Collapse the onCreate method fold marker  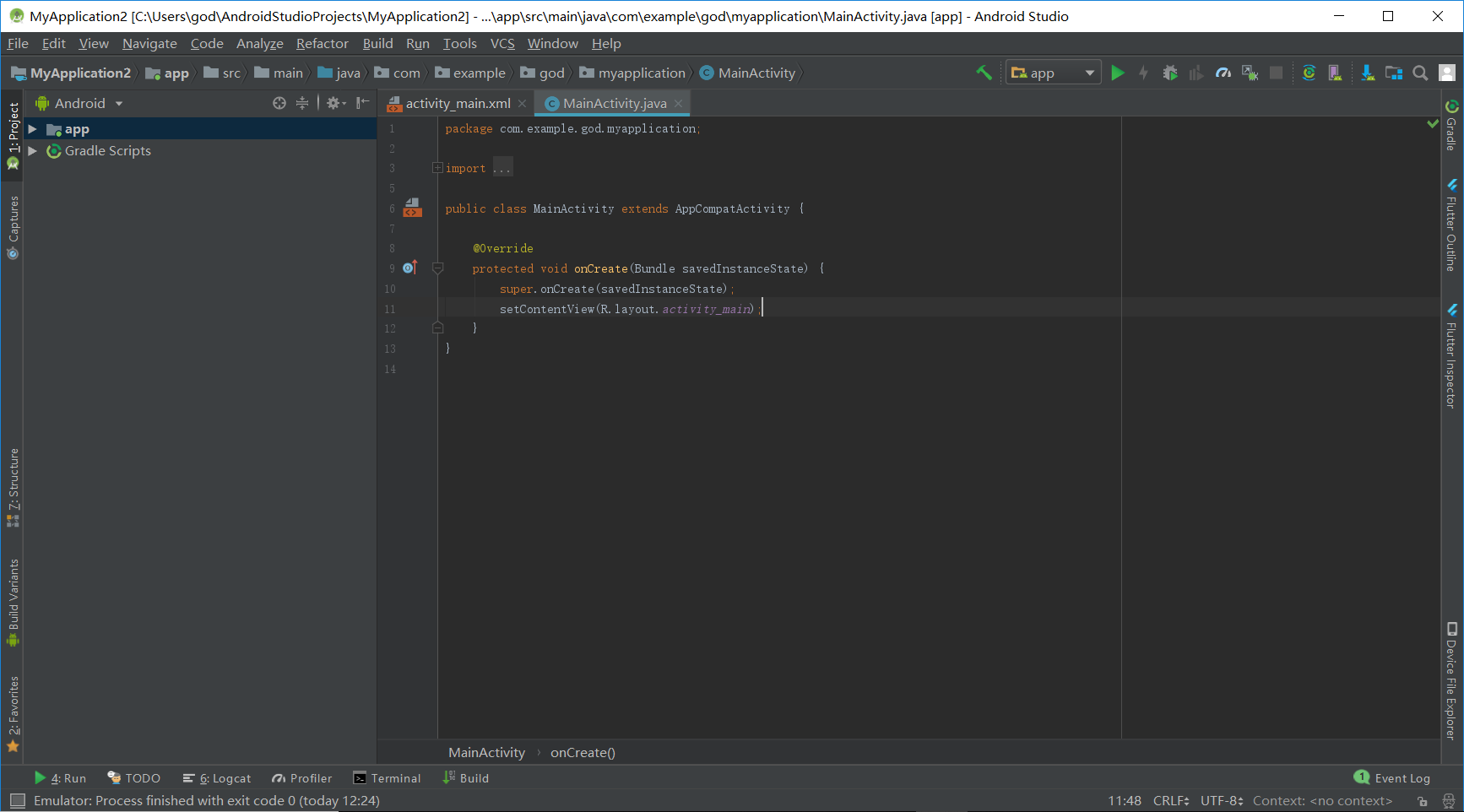click(x=437, y=268)
